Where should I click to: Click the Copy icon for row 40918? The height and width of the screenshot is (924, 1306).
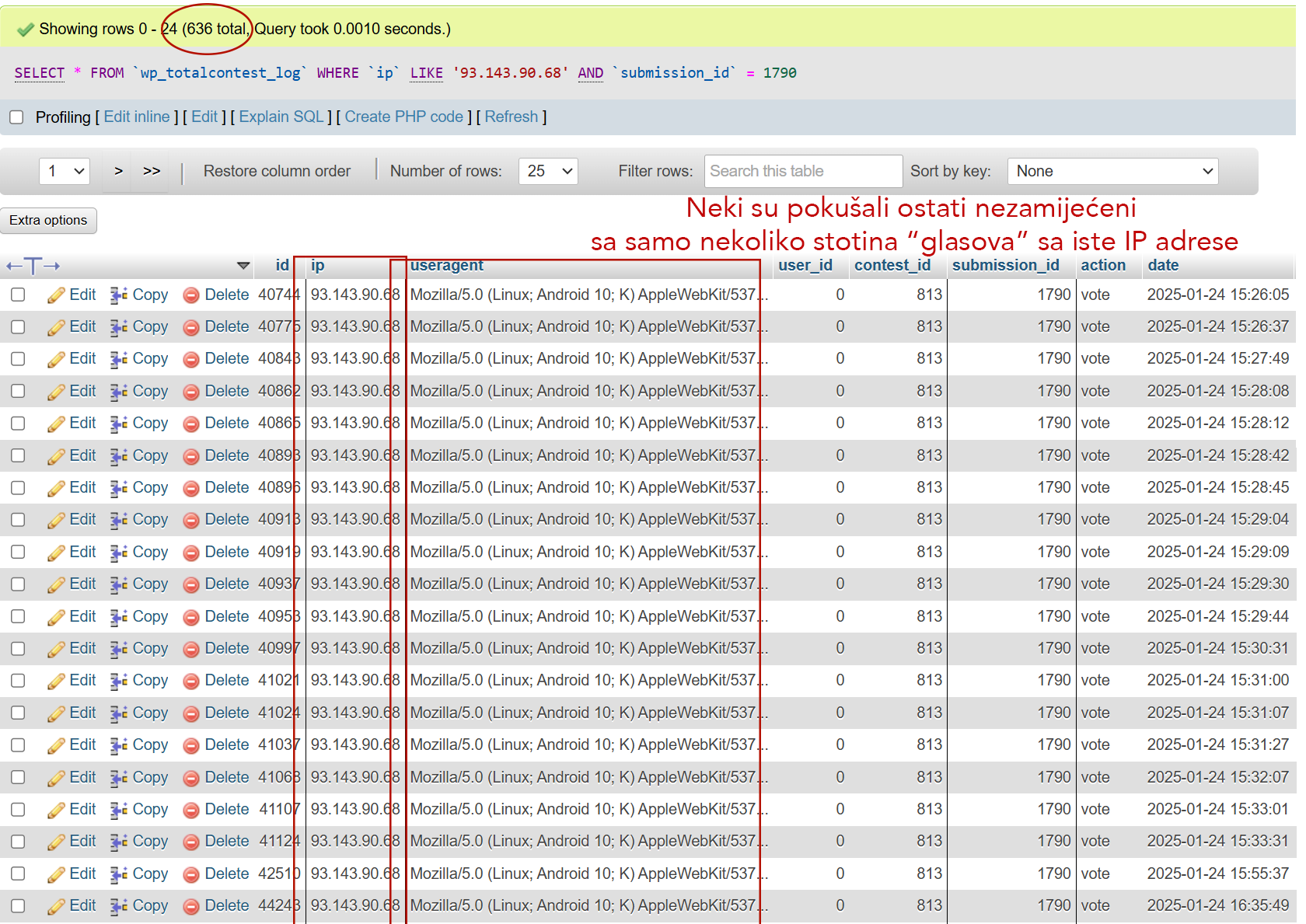(119, 520)
